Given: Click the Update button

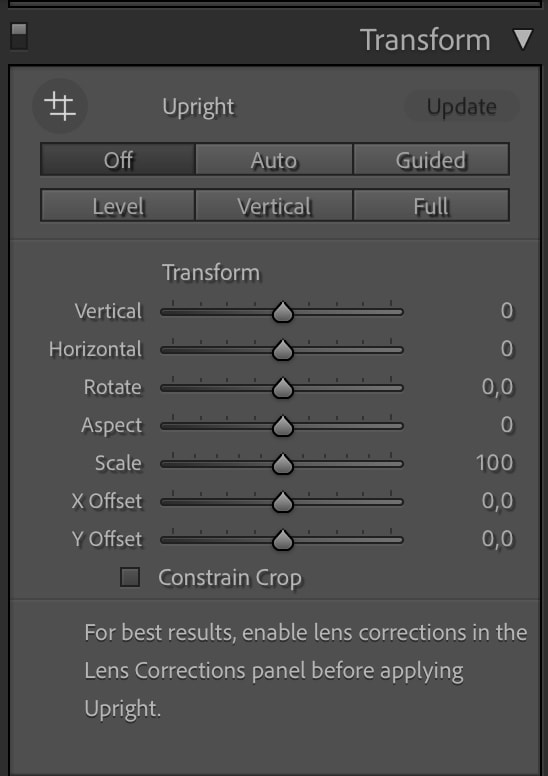Looking at the screenshot, I should (x=461, y=106).
